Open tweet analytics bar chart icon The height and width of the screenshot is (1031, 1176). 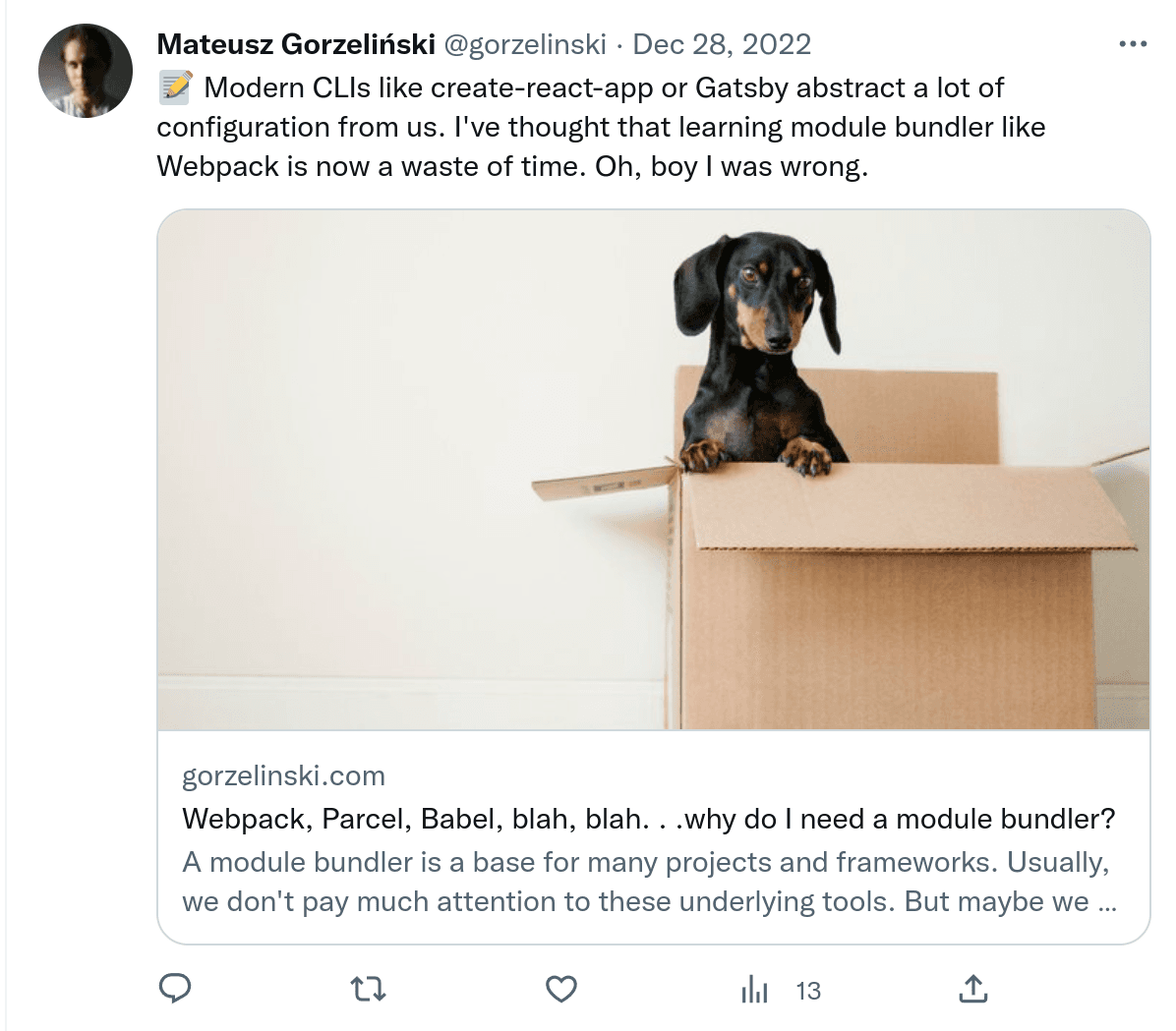[x=754, y=990]
